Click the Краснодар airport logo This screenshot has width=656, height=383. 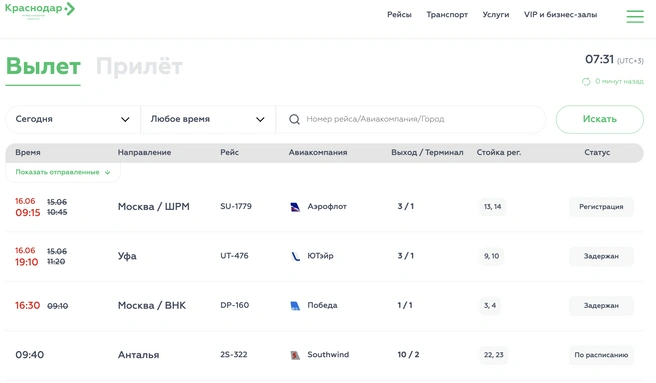(x=40, y=10)
